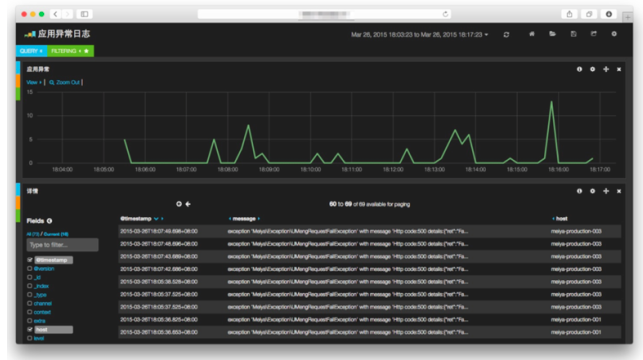Open table panel configuration gear
Screen dimensions: 643x360
[x=593, y=191]
